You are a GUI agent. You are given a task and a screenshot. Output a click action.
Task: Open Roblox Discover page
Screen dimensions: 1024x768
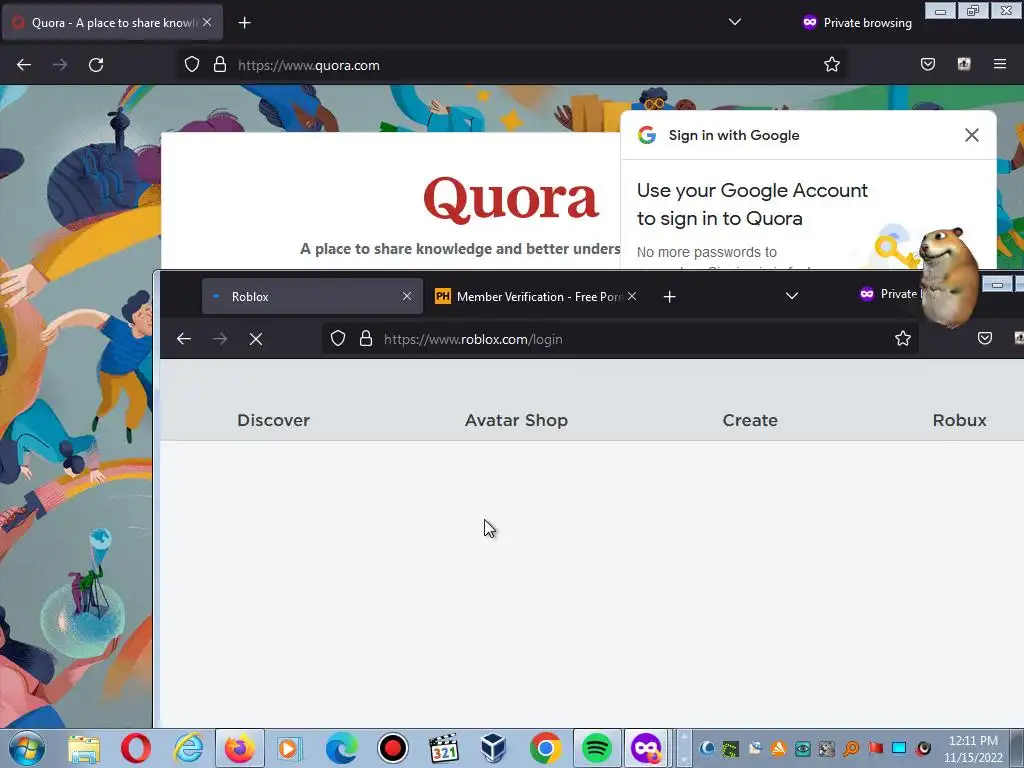(x=273, y=420)
